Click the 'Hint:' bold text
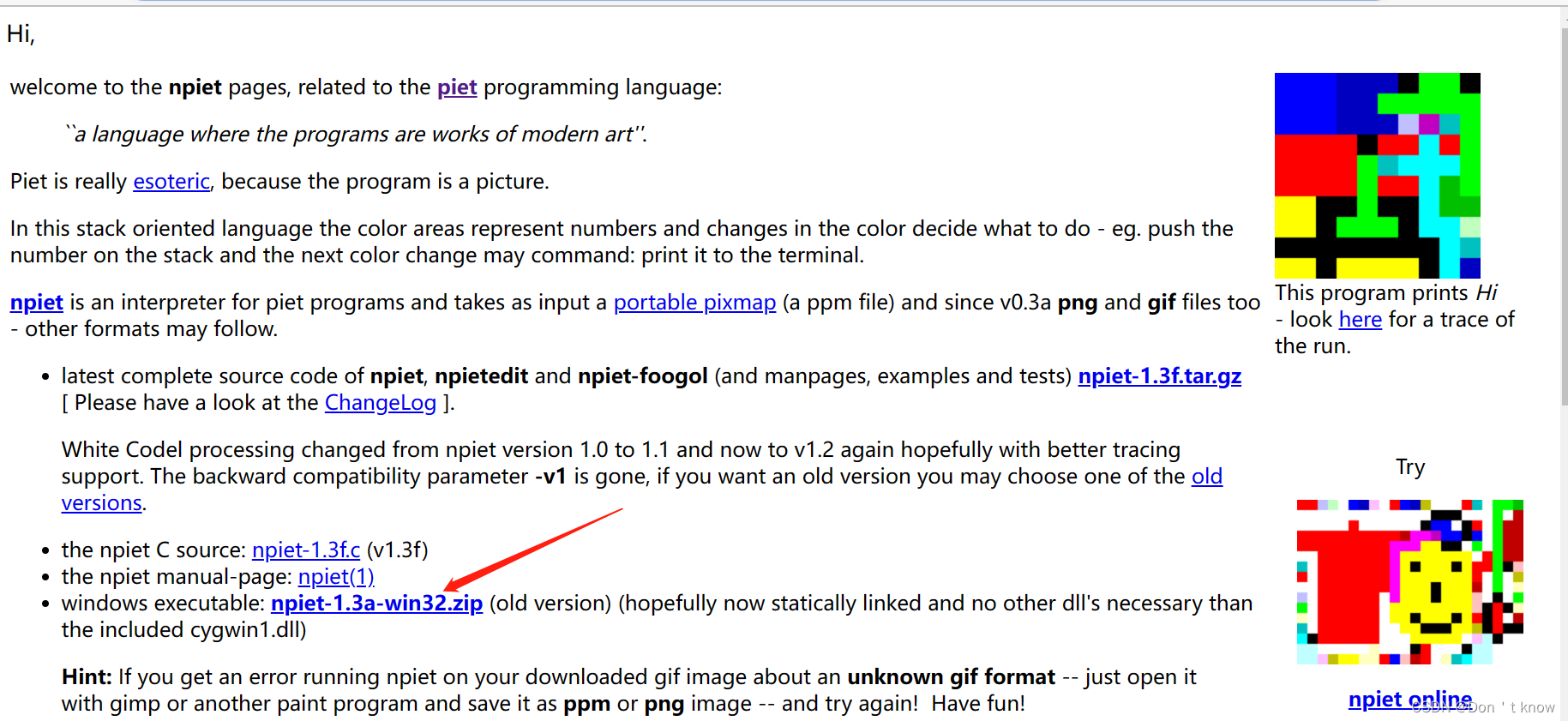Screen dimensions: 1568x721 [87, 677]
